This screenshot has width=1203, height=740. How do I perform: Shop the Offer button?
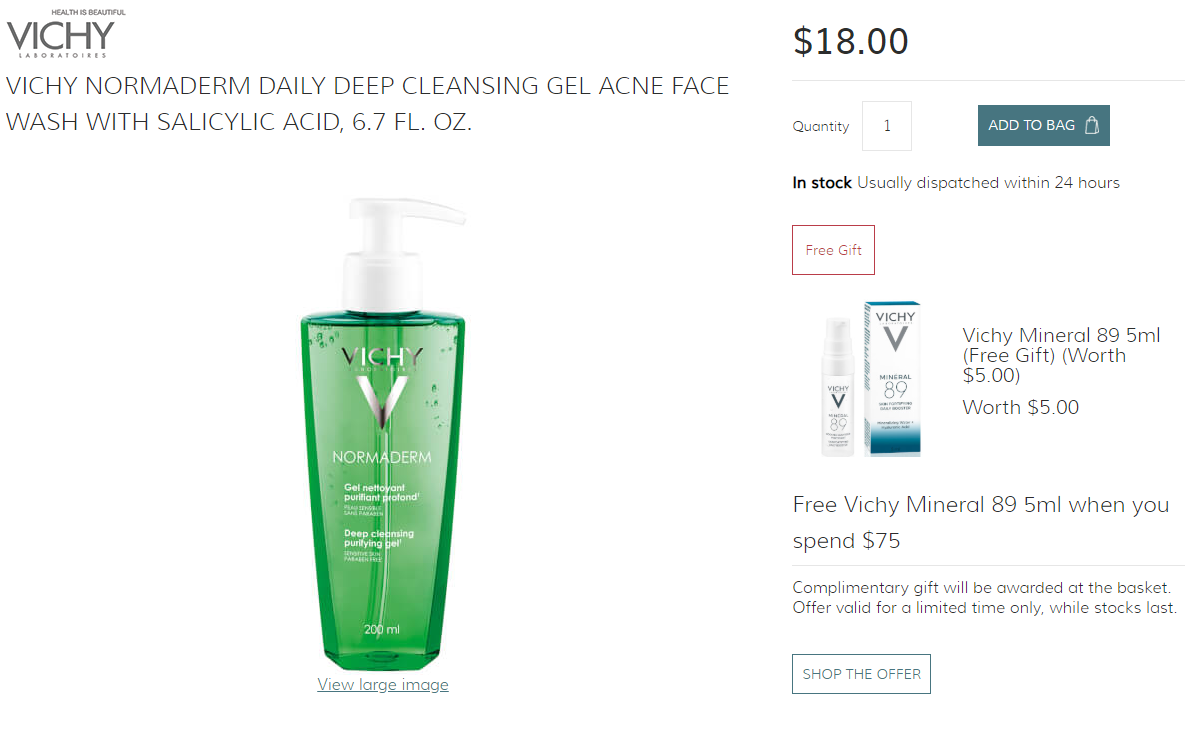[861, 674]
